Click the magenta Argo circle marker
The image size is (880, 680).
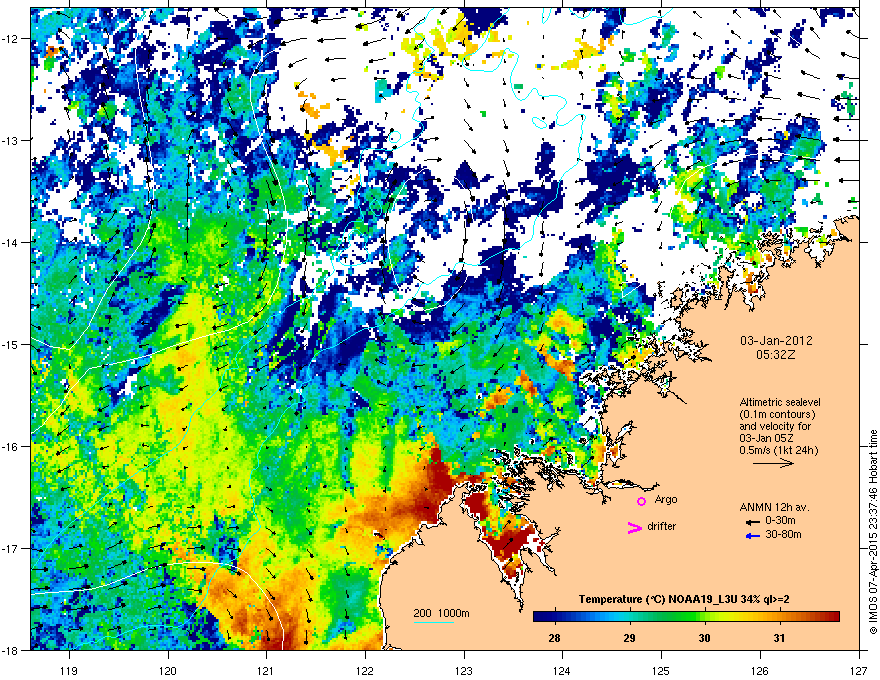pos(641,501)
